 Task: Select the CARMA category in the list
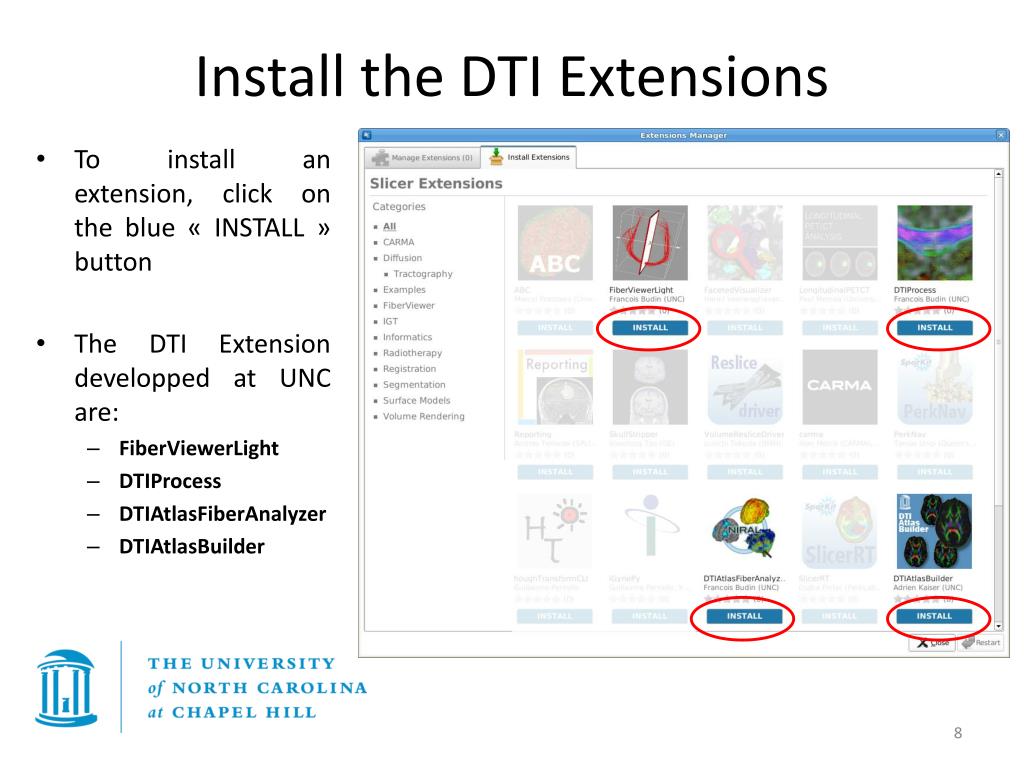click(398, 242)
